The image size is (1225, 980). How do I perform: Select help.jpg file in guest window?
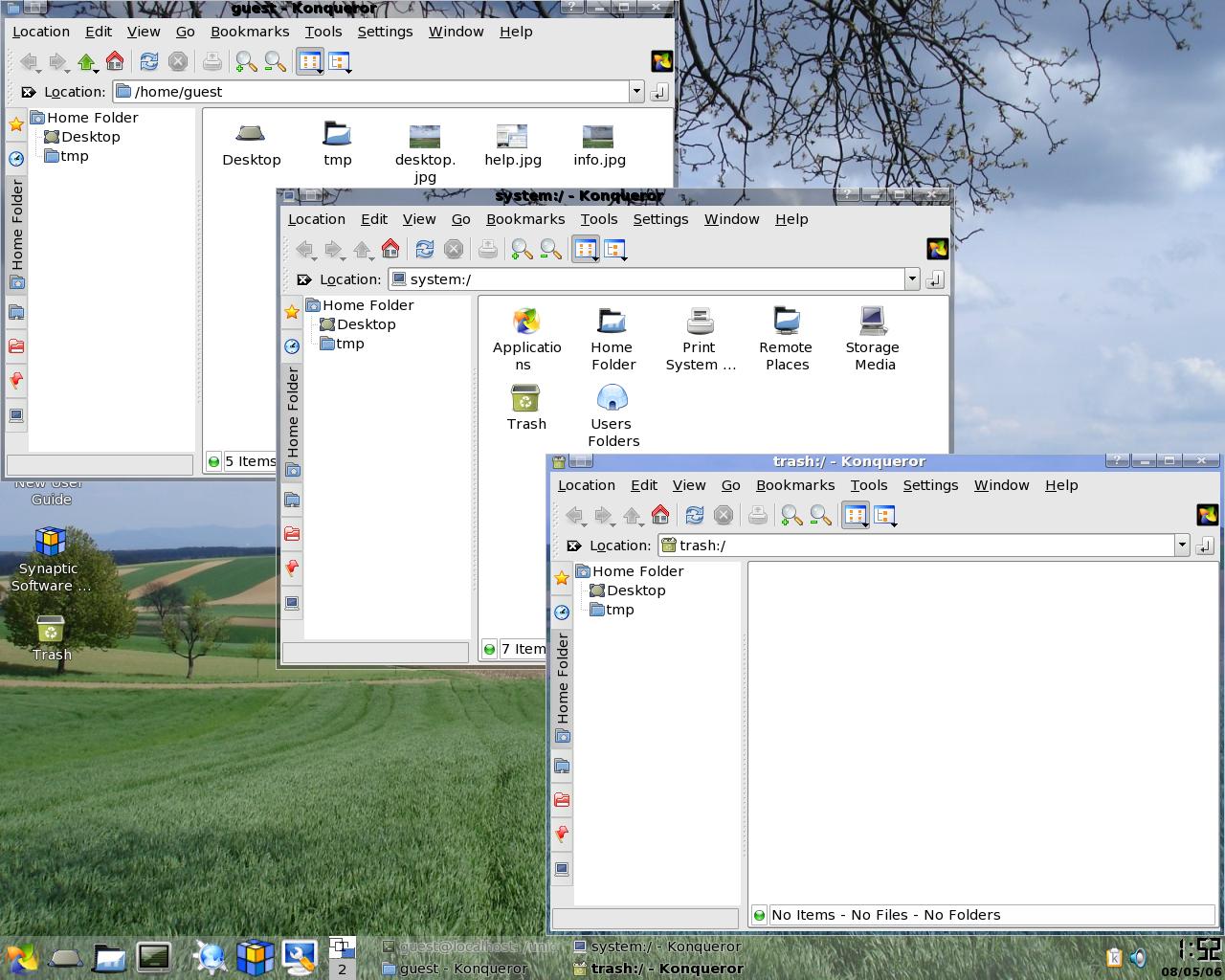pos(513,145)
